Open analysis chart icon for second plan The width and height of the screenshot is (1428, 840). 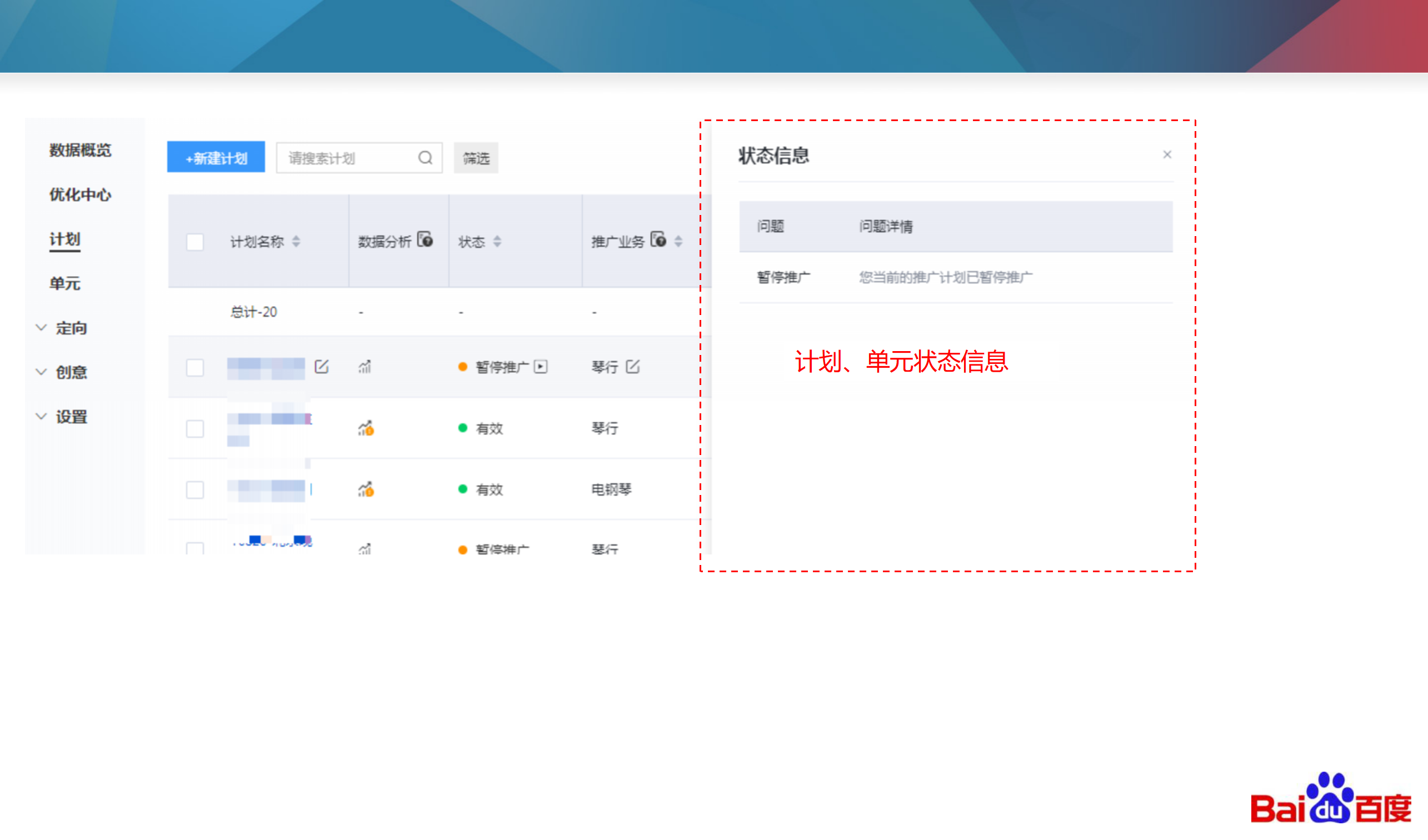pyautogui.click(x=366, y=428)
